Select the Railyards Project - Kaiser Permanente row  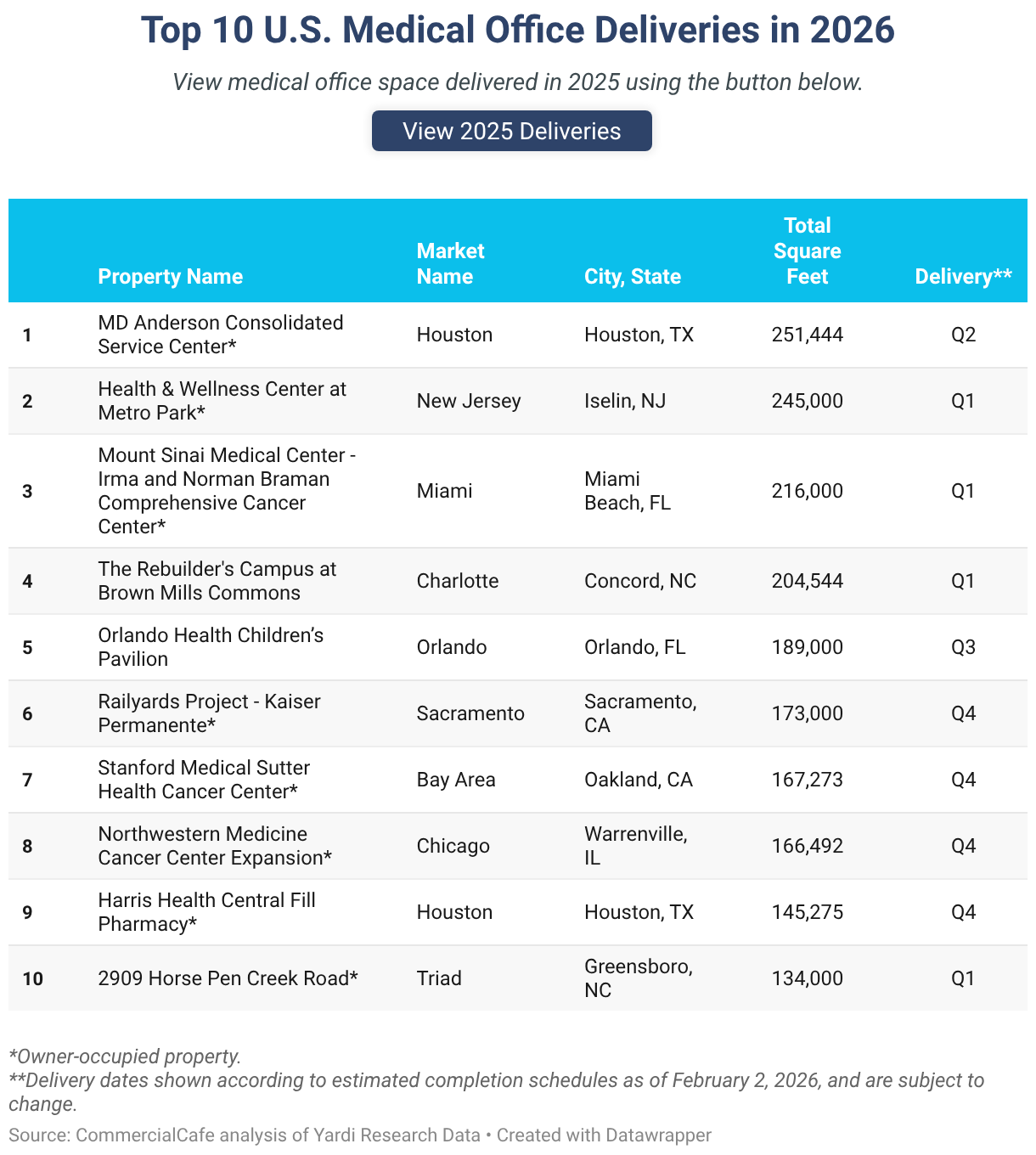(209, 713)
